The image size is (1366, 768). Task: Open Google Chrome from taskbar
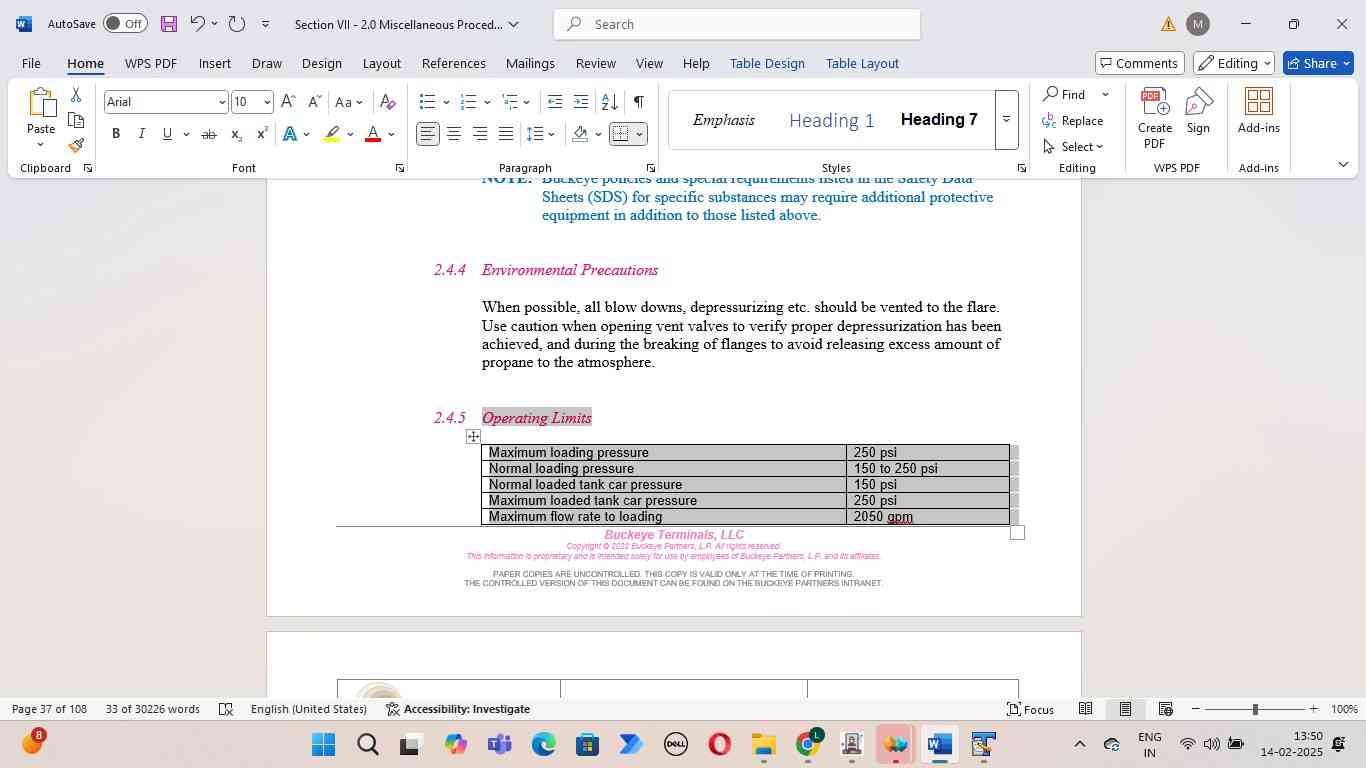tap(808, 744)
